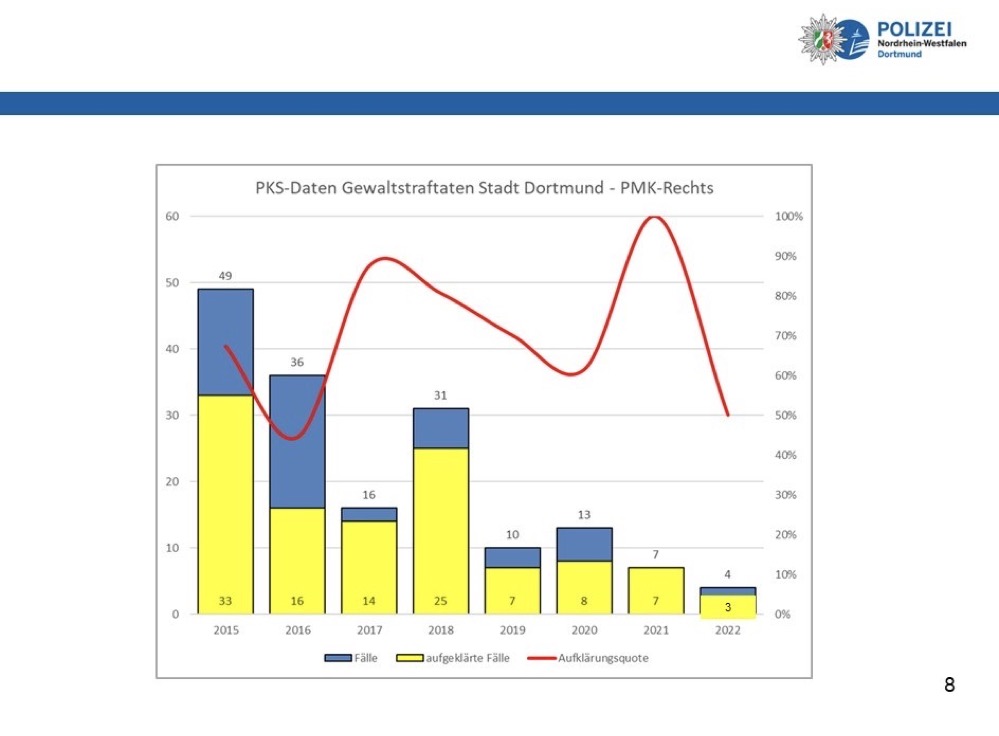Click the 40 label on the left axis
Screen dimensions: 999x736
pos(172,349)
